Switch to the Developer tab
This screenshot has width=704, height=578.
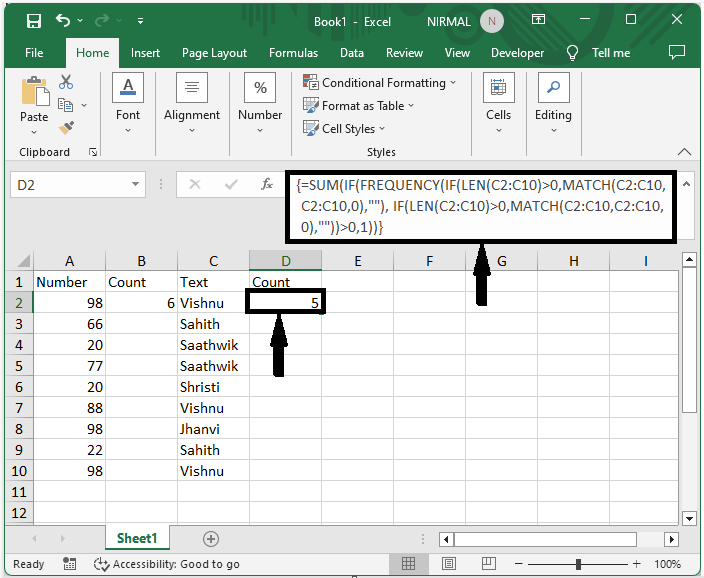[x=517, y=53]
